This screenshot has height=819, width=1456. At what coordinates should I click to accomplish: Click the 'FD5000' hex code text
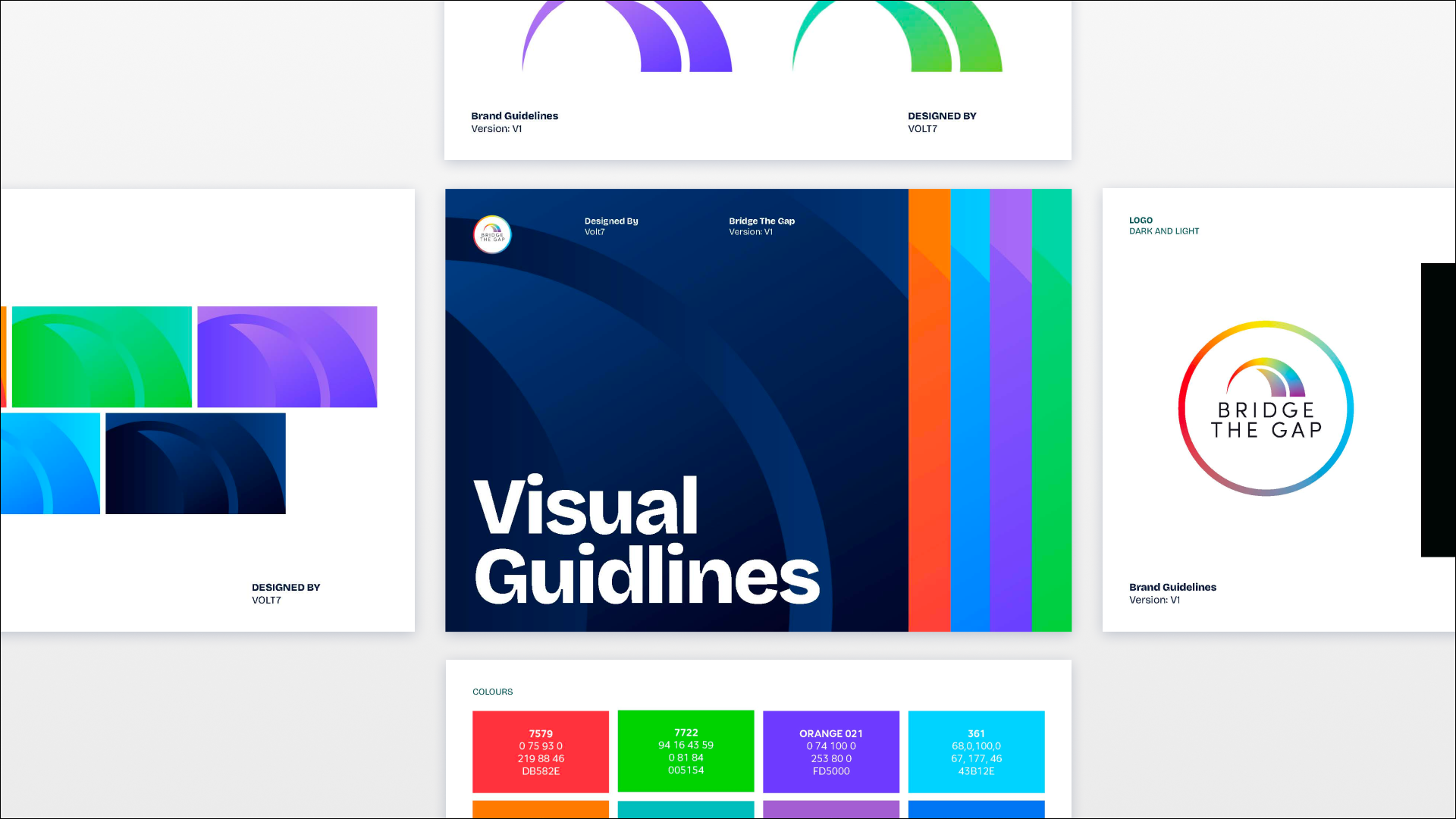[x=831, y=771]
